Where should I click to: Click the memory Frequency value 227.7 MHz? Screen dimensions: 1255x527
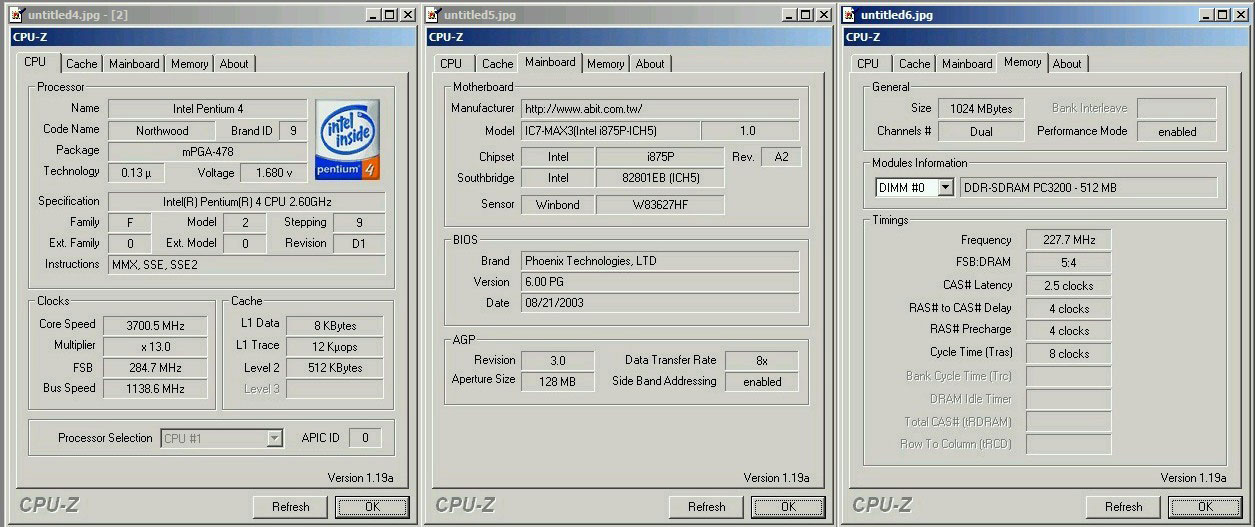(1068, 241)
